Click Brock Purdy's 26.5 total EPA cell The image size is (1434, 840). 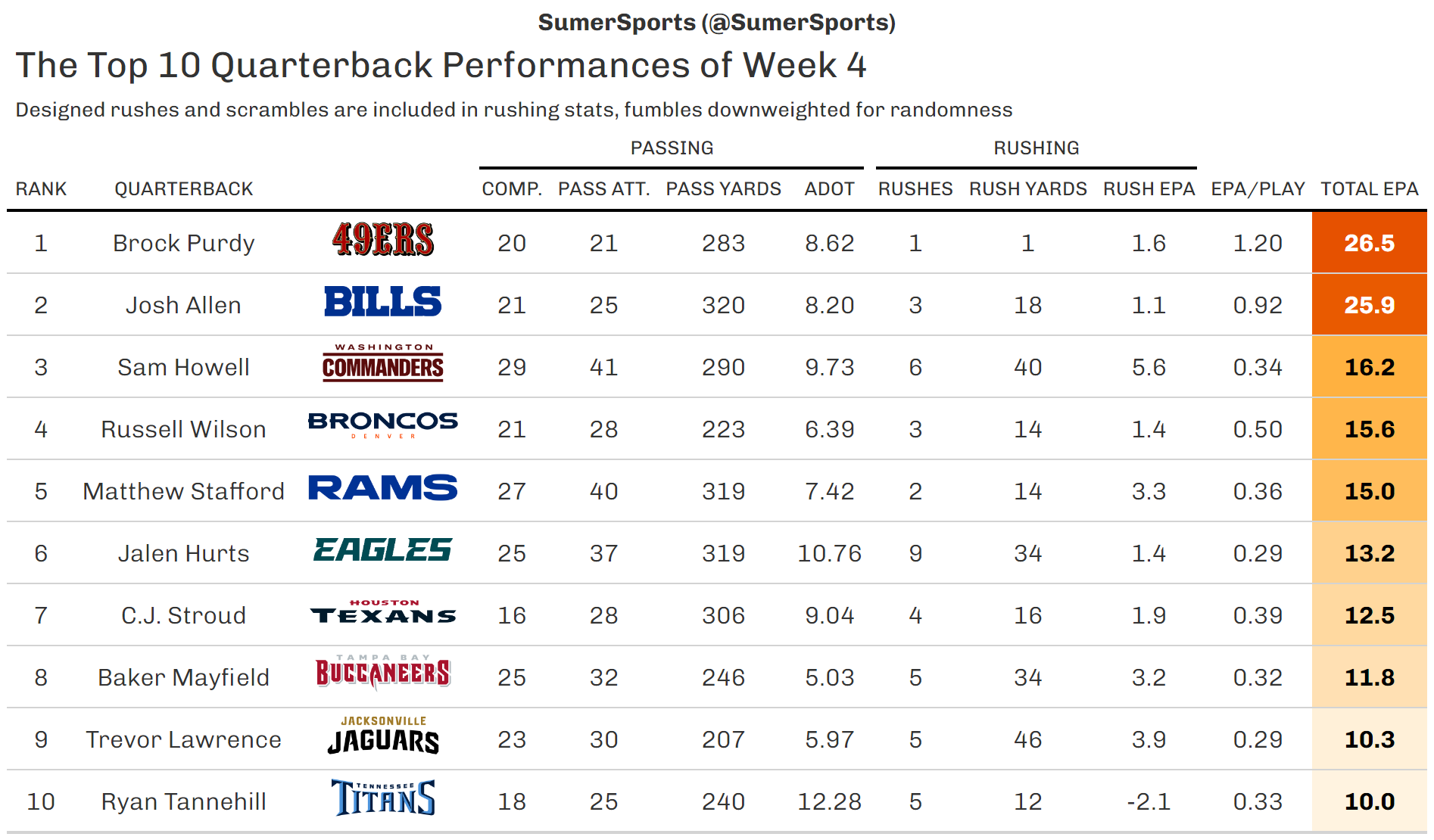1369,244
